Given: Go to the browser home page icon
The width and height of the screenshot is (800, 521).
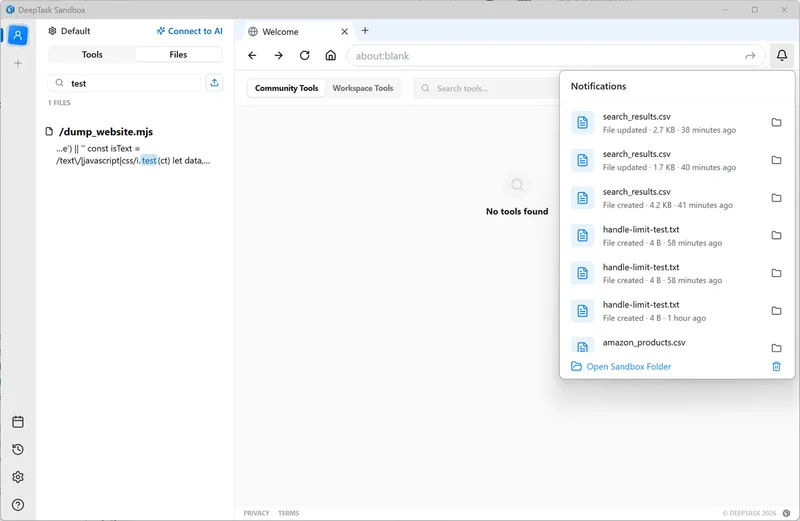Looking at the screenshot, I should [331, 56].
